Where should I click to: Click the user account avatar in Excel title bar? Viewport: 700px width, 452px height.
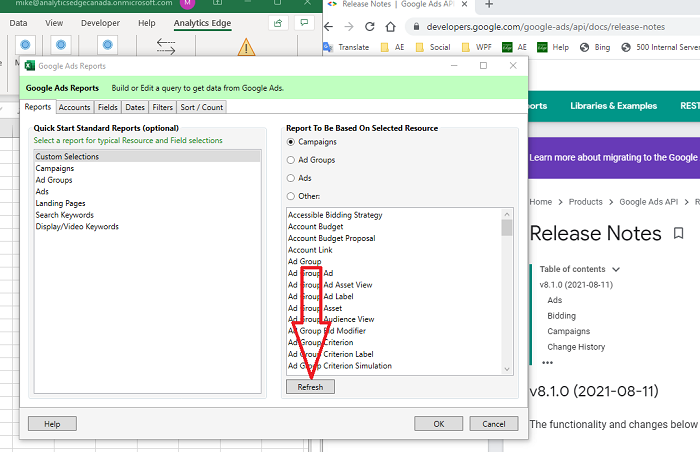pyautogui.click(x=188, y=3)
